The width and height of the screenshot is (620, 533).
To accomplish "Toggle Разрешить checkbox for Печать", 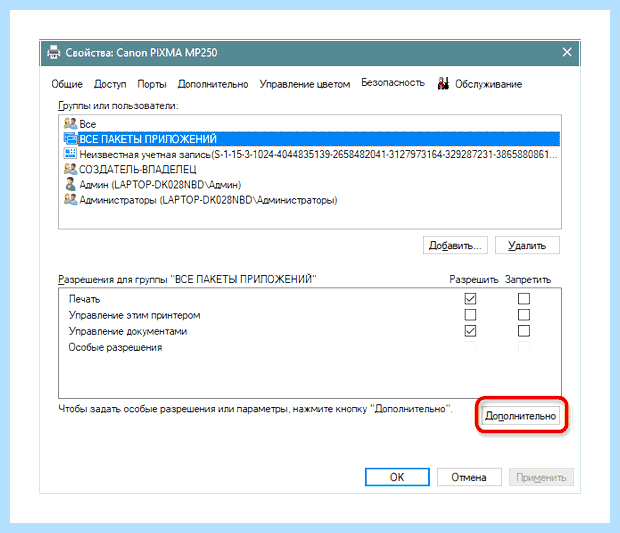I will [x=470, y=299].
